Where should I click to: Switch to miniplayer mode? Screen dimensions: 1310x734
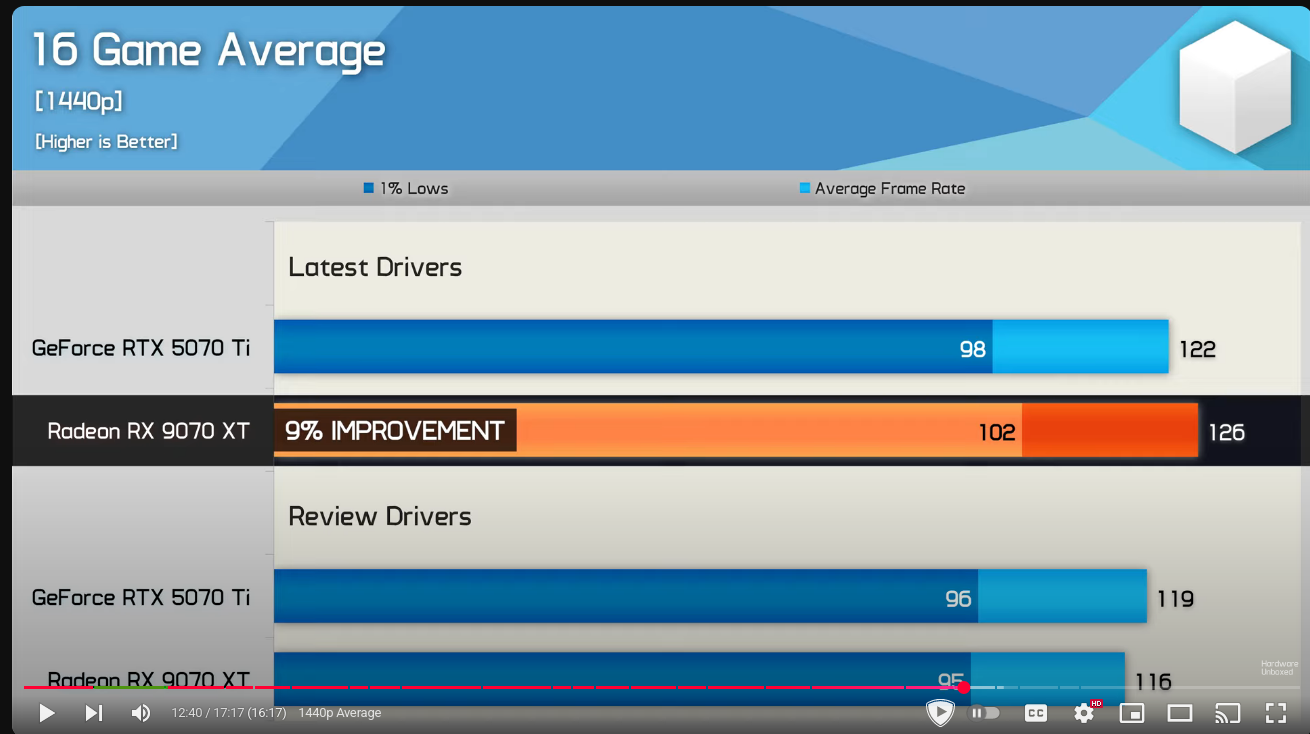point(1131,713)
